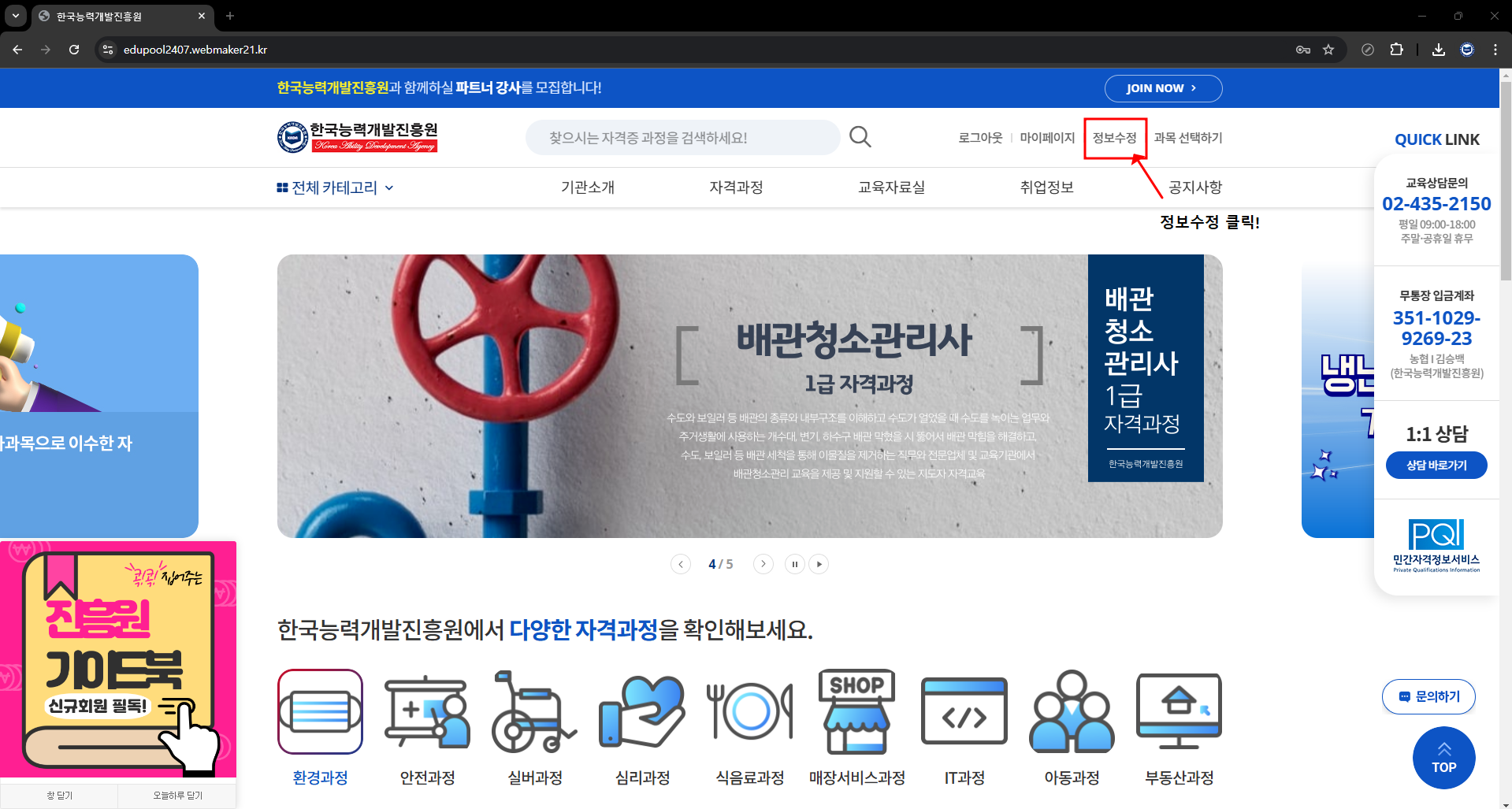Viewport: 1512px width, 809px height.
Task: Reload the page with the refresh icon
Action: [x=74, y=50]
